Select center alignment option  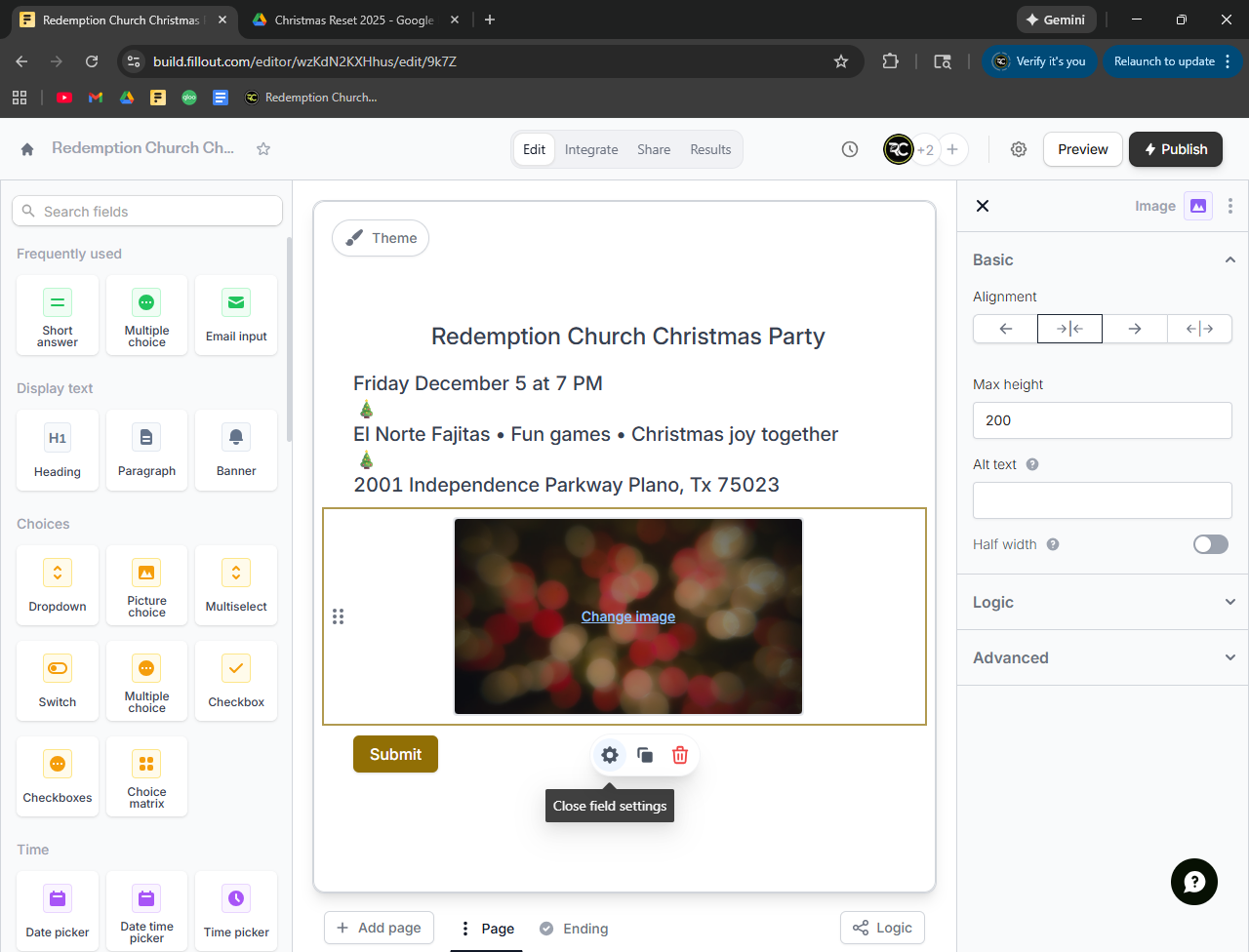coord(1069,329)
